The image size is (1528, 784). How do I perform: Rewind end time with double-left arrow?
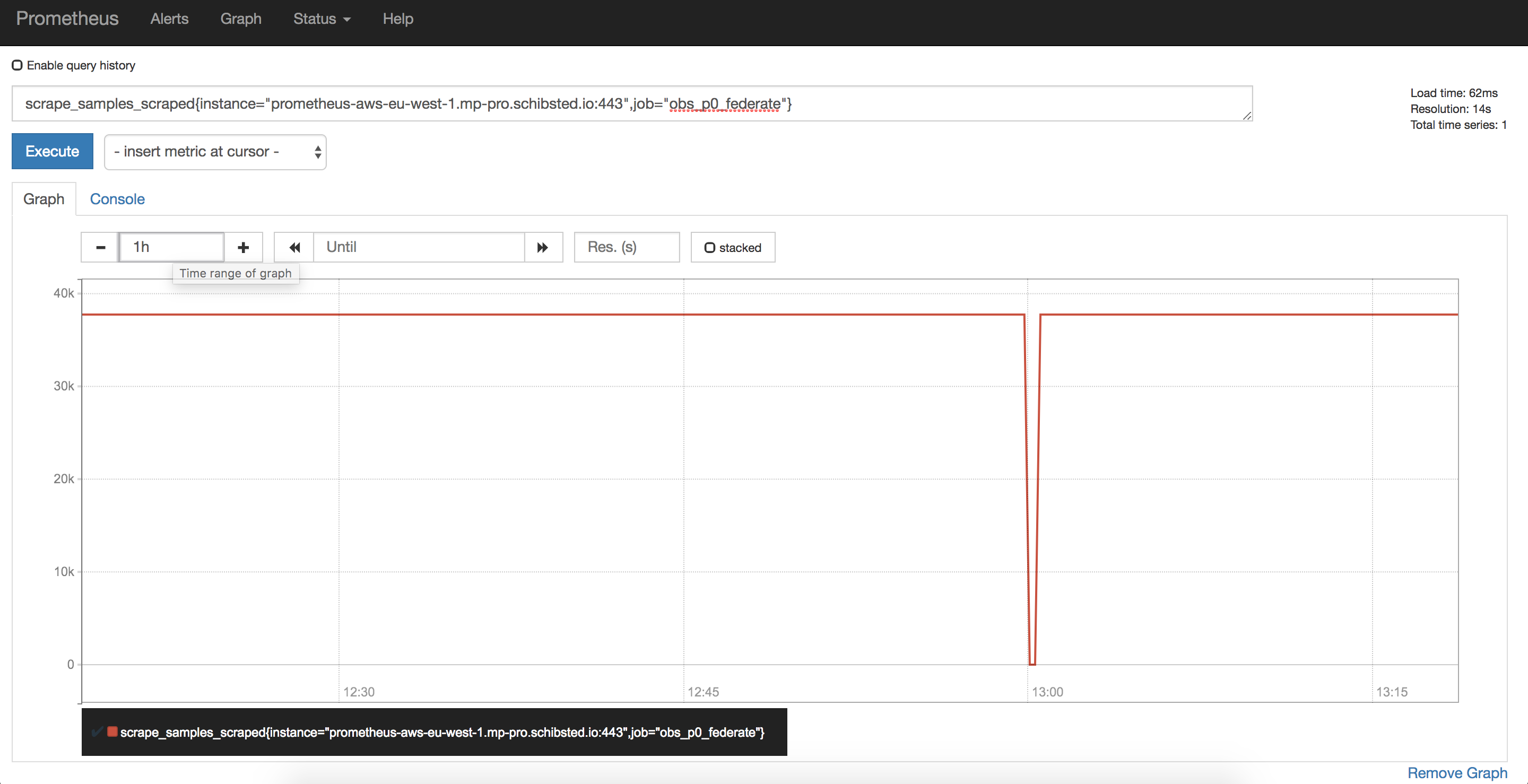(294, 247)
